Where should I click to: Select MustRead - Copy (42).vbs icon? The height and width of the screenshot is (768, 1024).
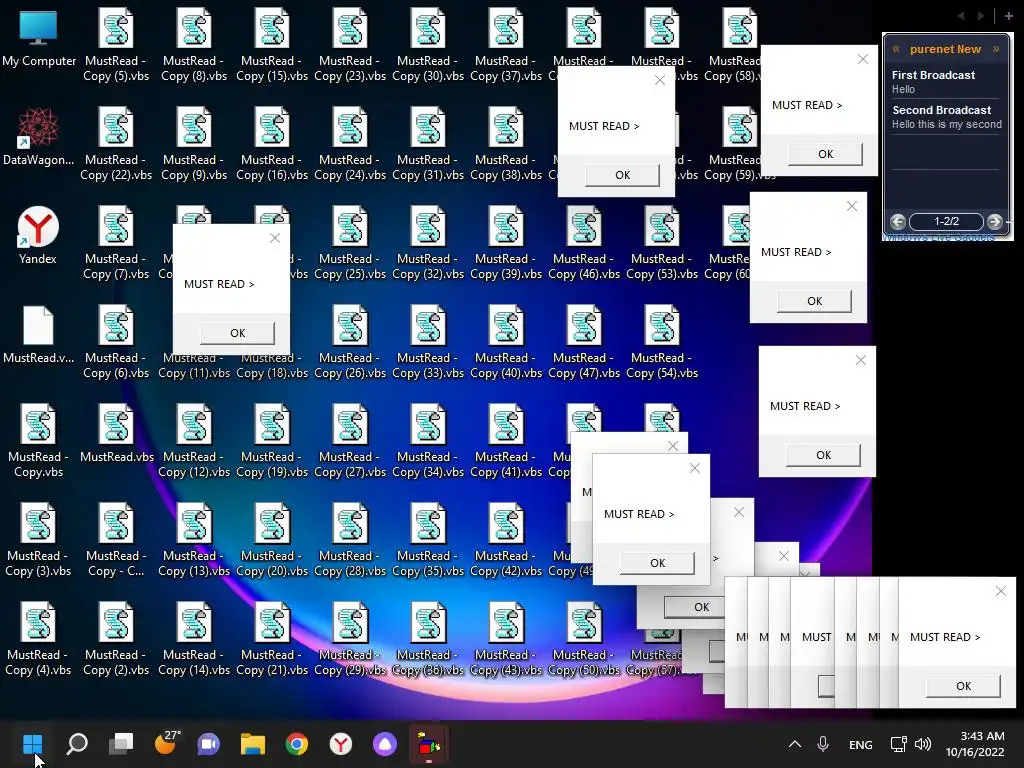506,541
